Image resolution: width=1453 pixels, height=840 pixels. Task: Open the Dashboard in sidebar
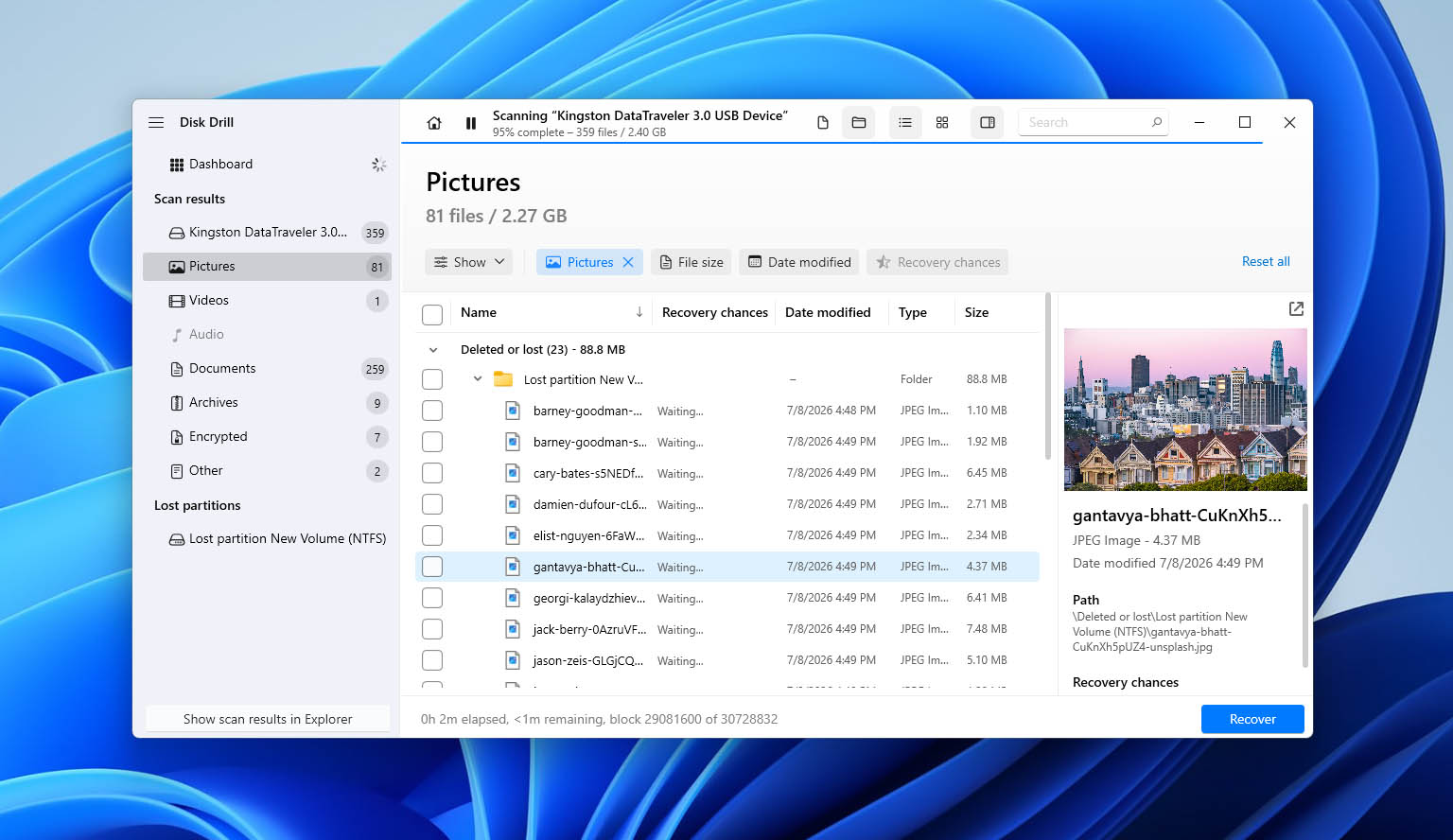tap(267, 164)
